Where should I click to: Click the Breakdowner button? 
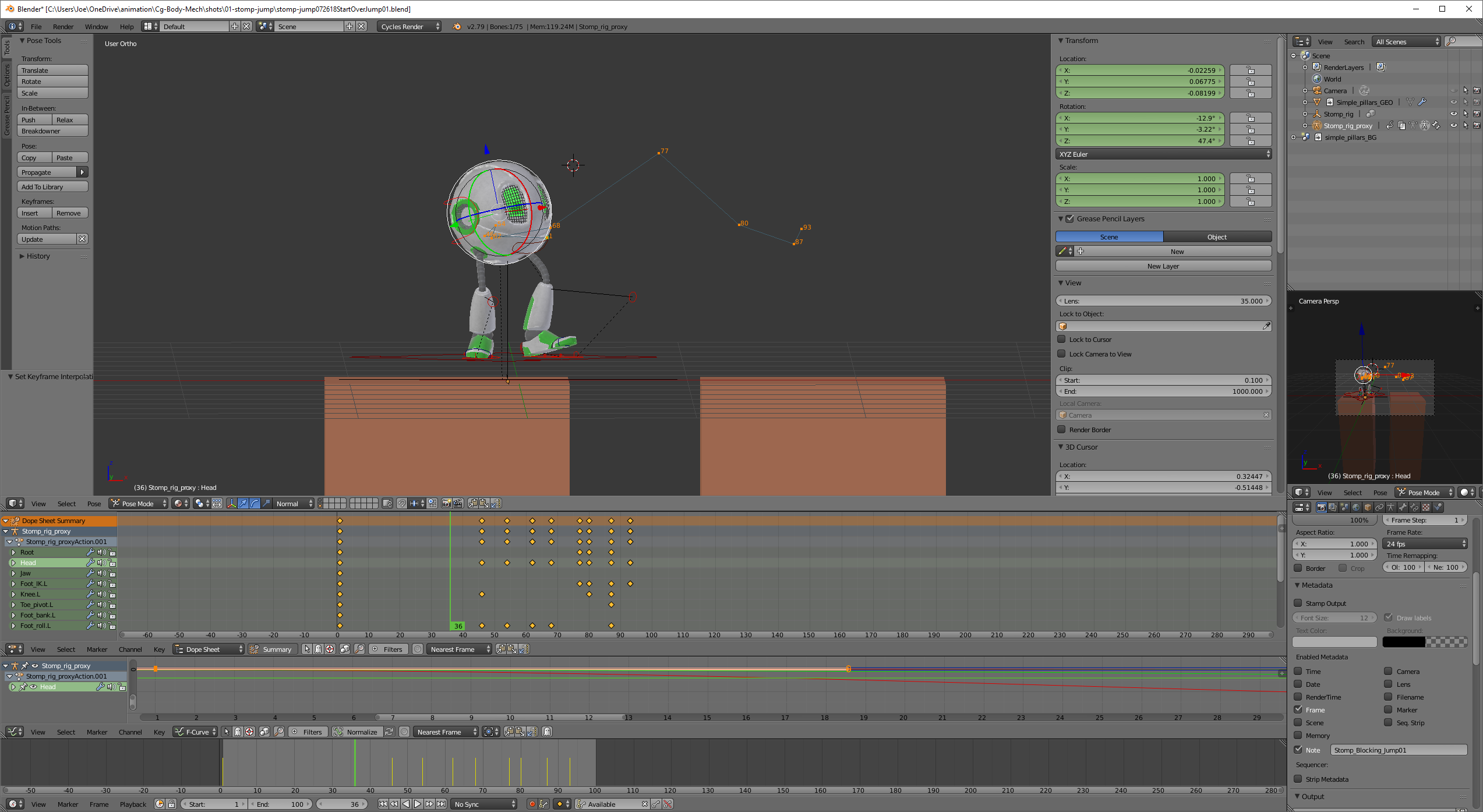pos(52,131)
